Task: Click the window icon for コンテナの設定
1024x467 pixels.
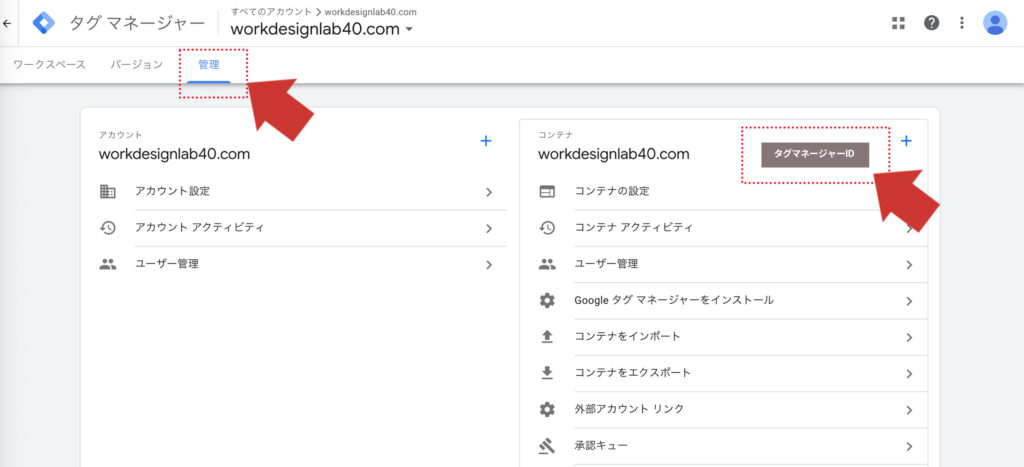Action: point(547,192)
